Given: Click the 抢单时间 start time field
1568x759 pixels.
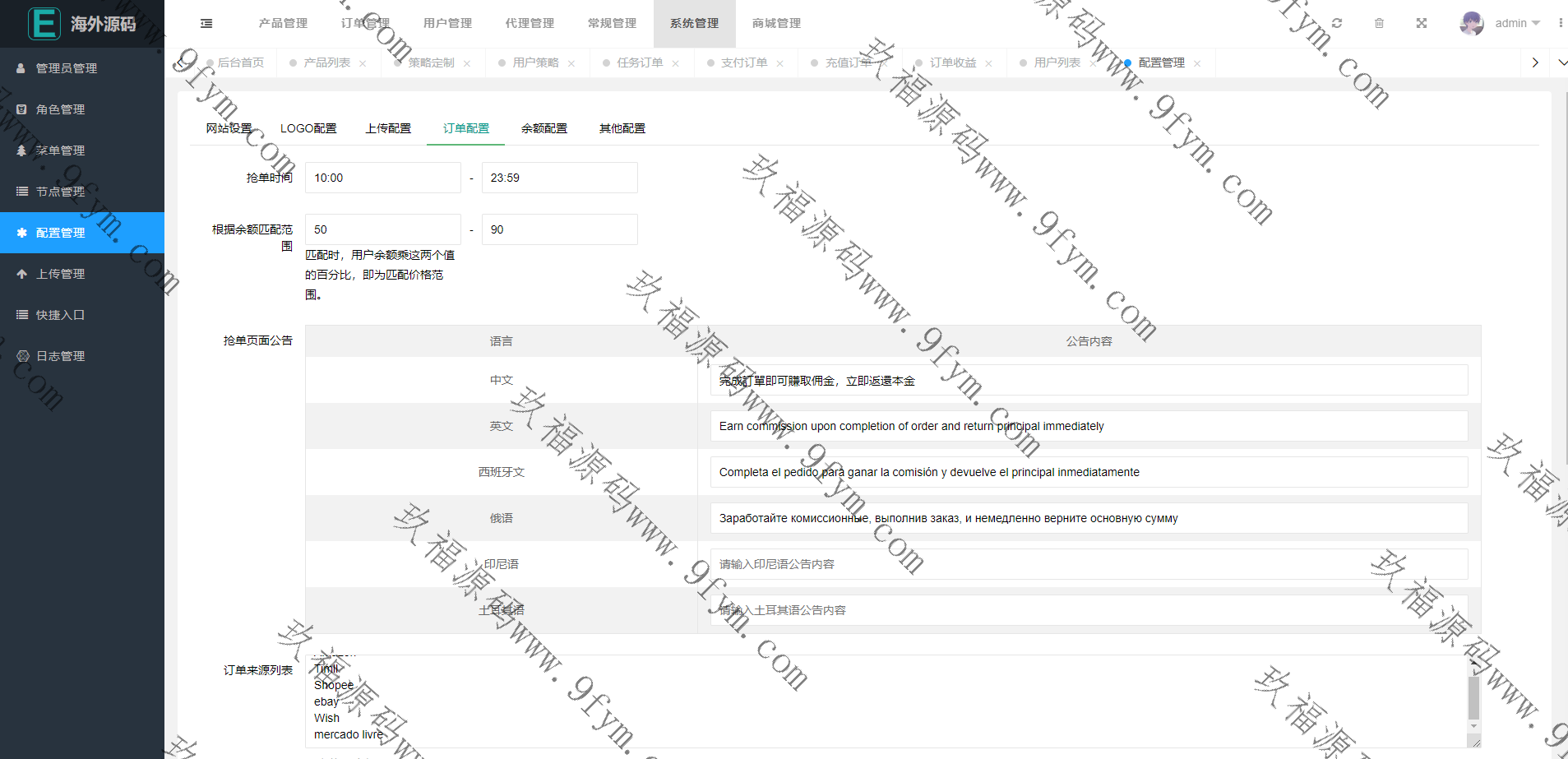Looking at the screenshot, I should click(x=382, y=178).
